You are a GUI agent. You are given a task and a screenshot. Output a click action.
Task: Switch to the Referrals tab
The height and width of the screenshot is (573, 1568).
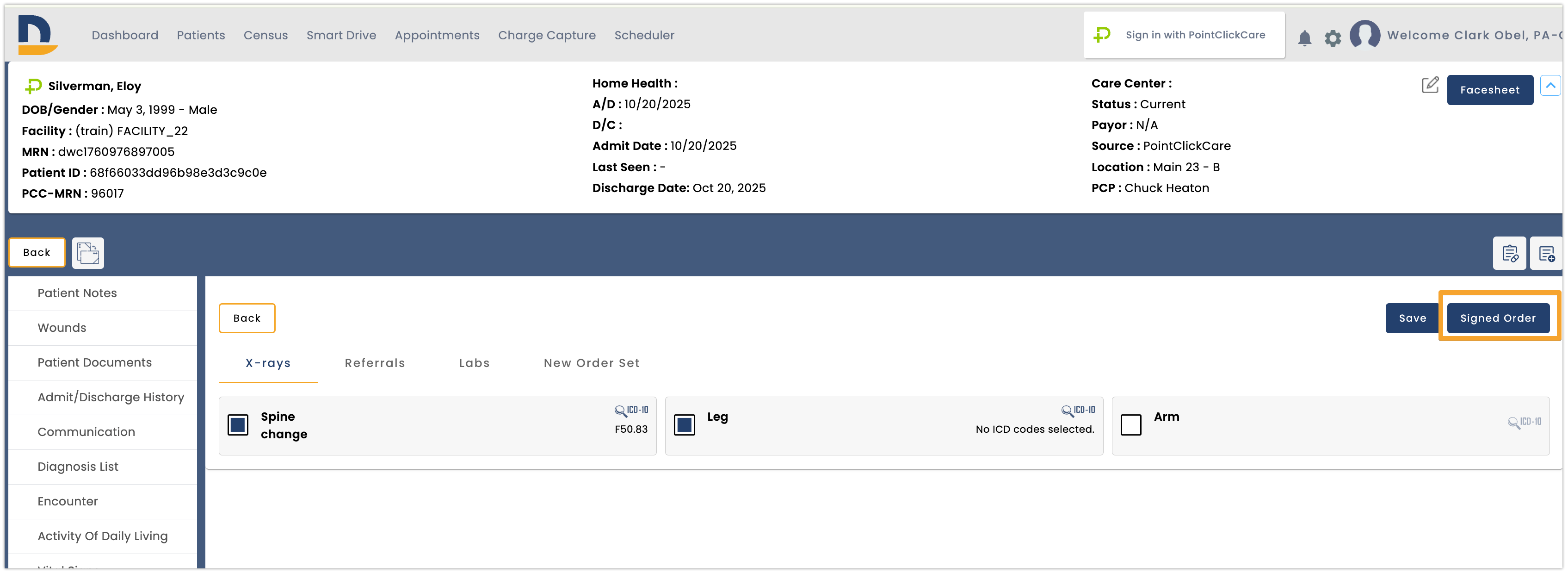click(374, 362)
